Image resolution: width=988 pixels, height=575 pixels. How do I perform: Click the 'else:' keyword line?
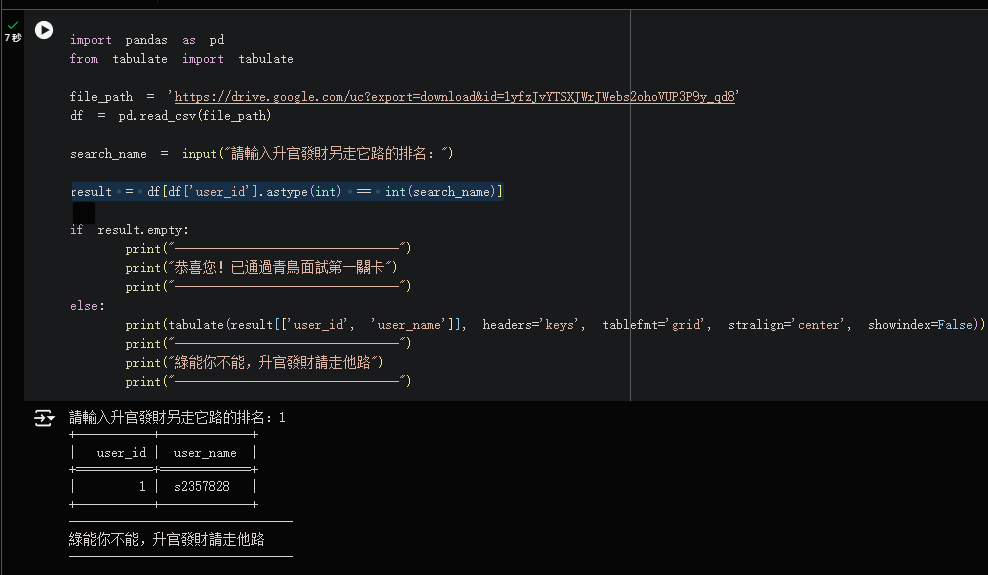(87, 306)
